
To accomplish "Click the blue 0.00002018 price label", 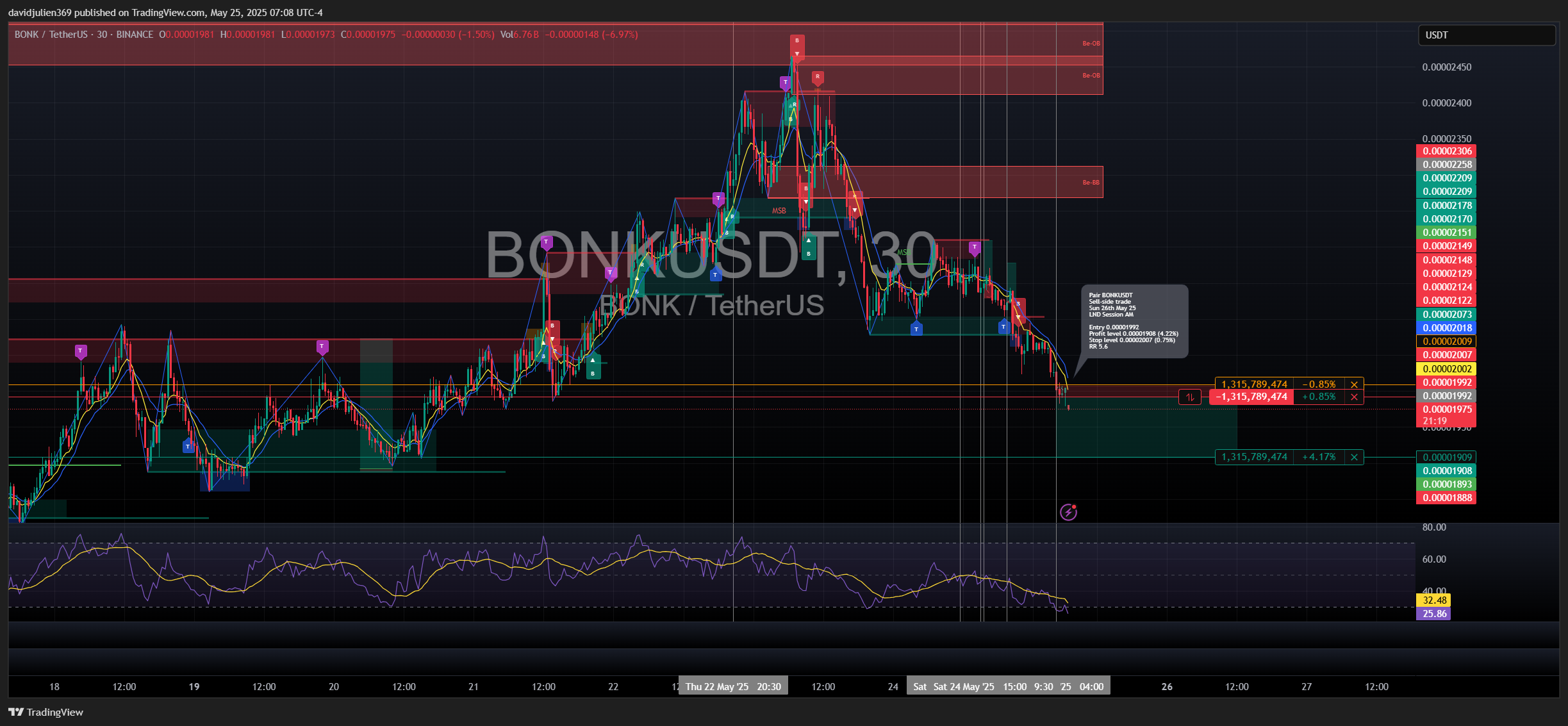I will (x=1446, y=328).
